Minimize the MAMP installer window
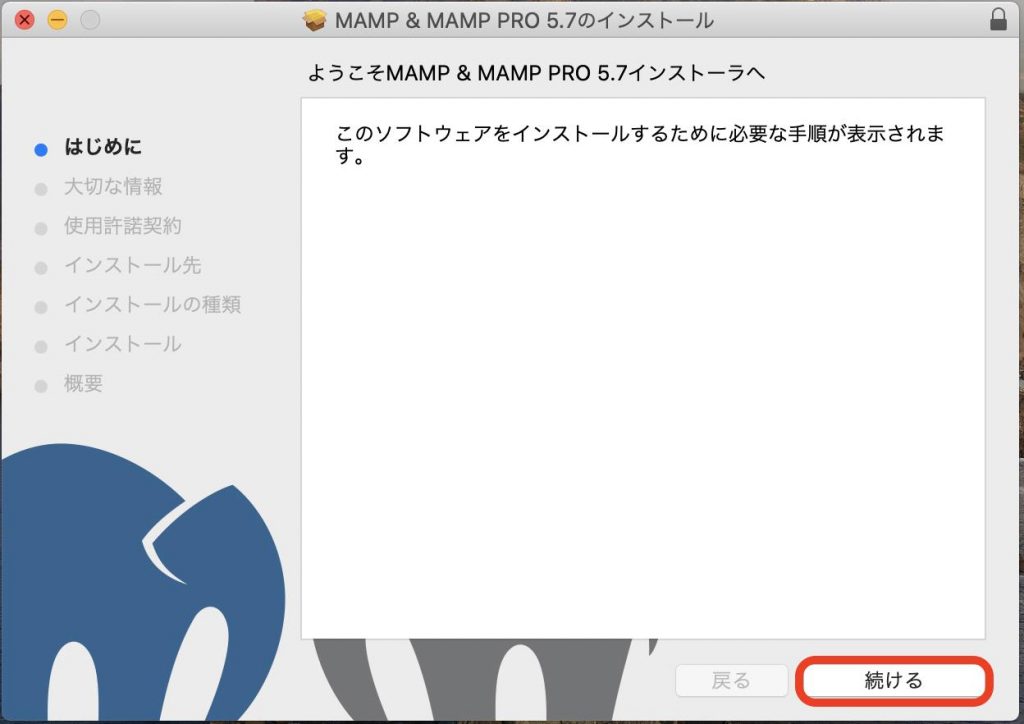 pos(57,20)
